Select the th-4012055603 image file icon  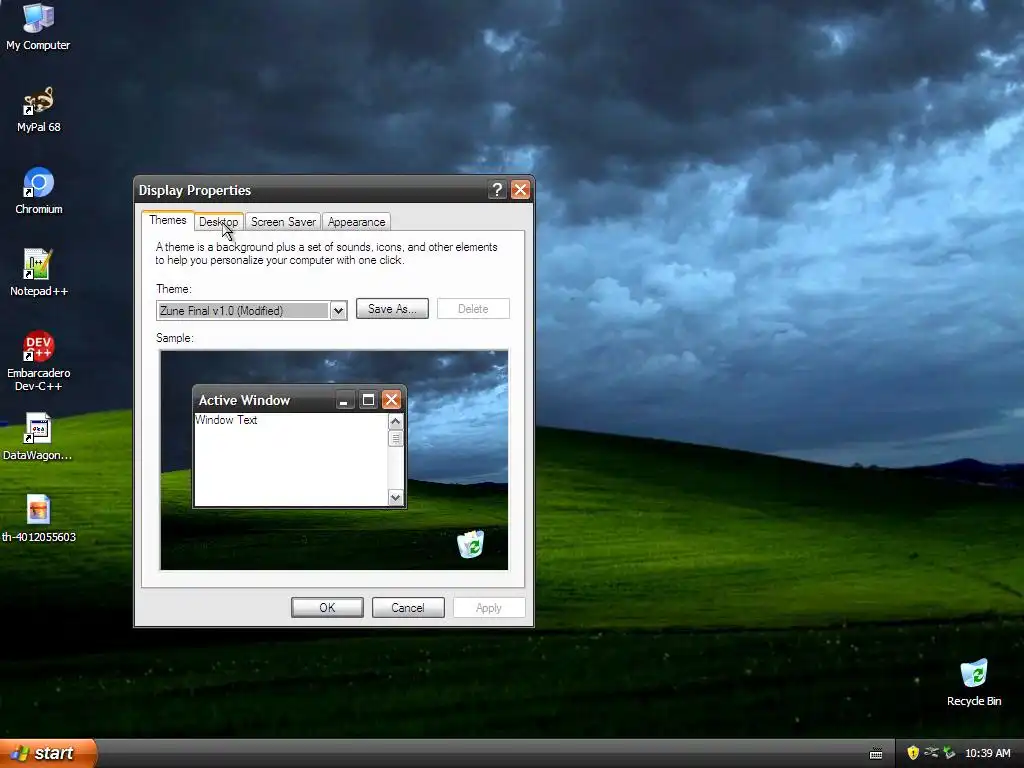[x=39, y=519]
